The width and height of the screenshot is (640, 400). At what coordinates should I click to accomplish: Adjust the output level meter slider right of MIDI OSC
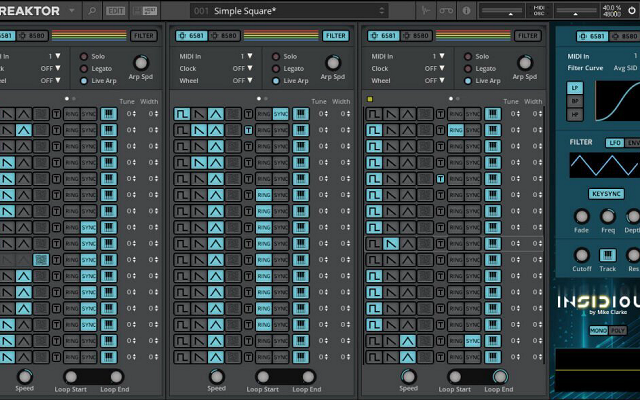pyautogui.click(x=576, y=11)
